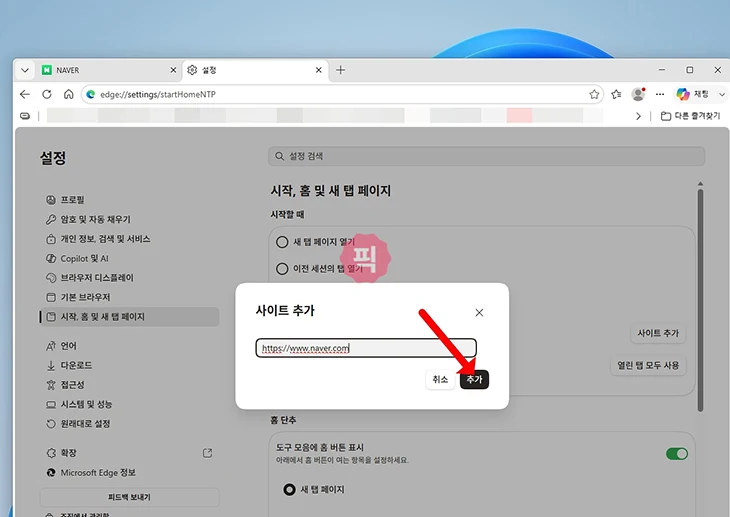The height and width of the screenshot is (517, 730).
Task: Switch to the NAVER tab
Action: (109, 70)
